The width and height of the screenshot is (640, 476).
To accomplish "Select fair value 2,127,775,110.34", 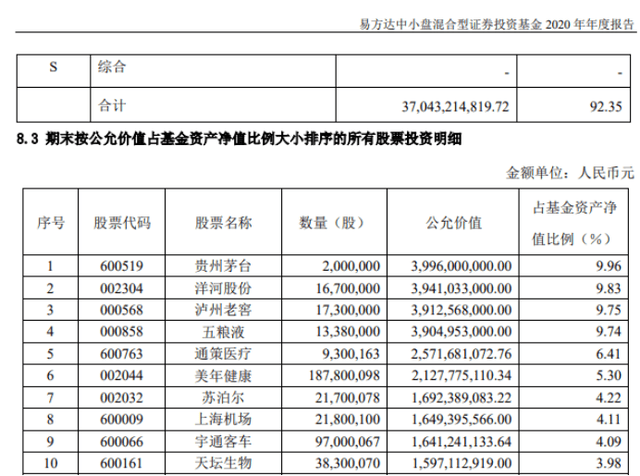I will coord(461,375).
